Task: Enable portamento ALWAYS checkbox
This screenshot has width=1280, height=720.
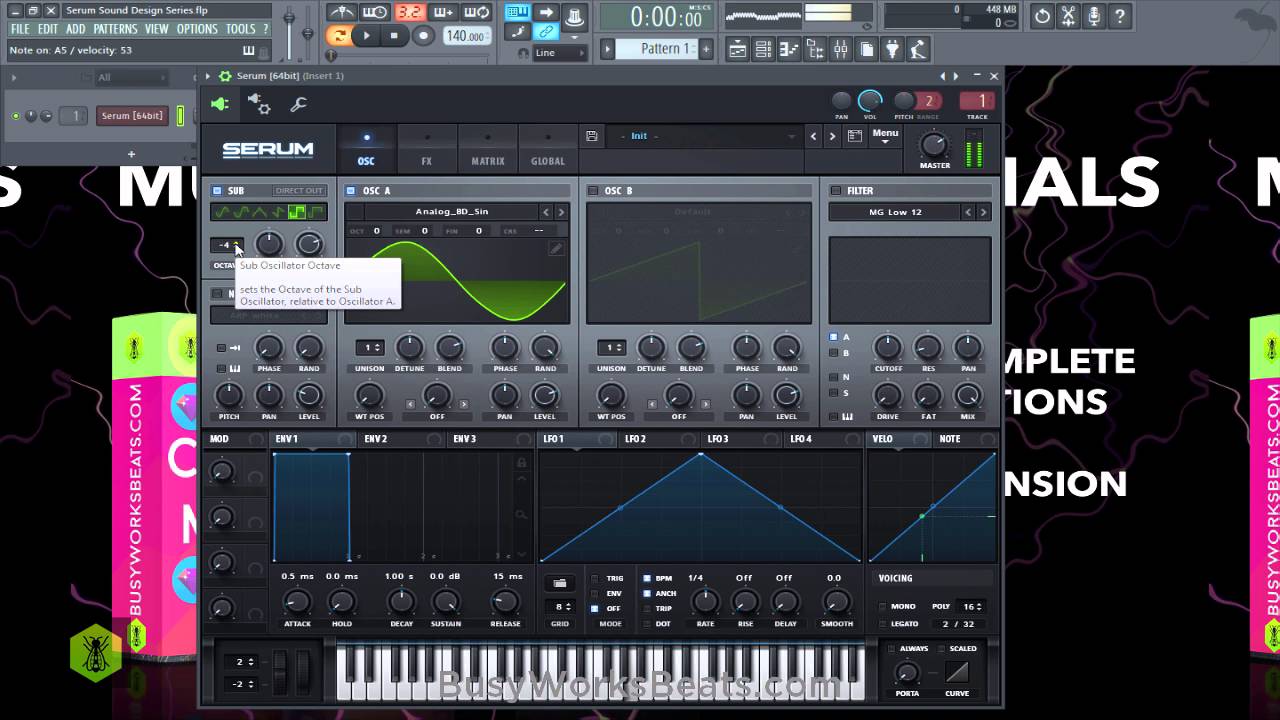Action: (892, 648)
